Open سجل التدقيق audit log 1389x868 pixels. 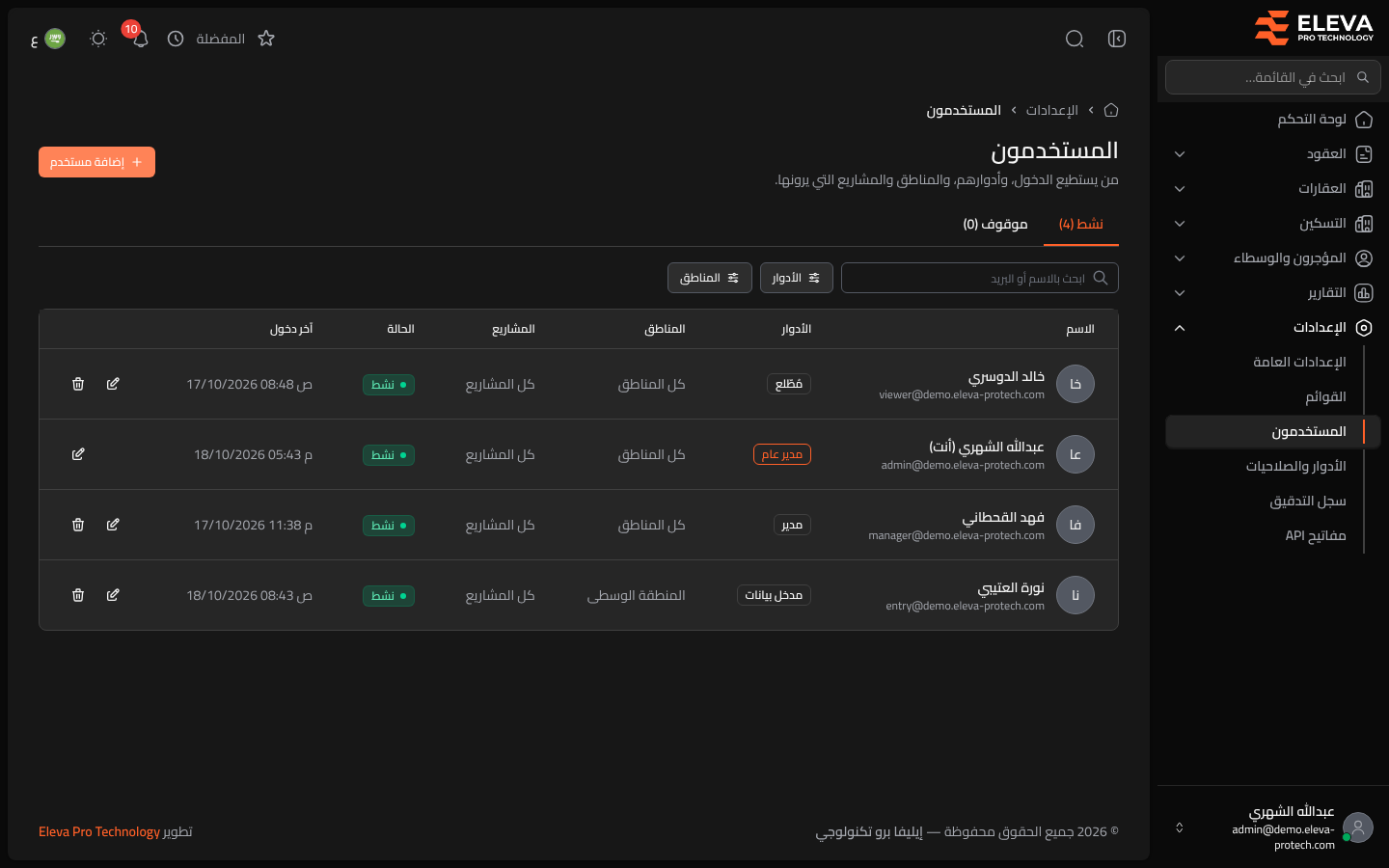[1308, 501]
